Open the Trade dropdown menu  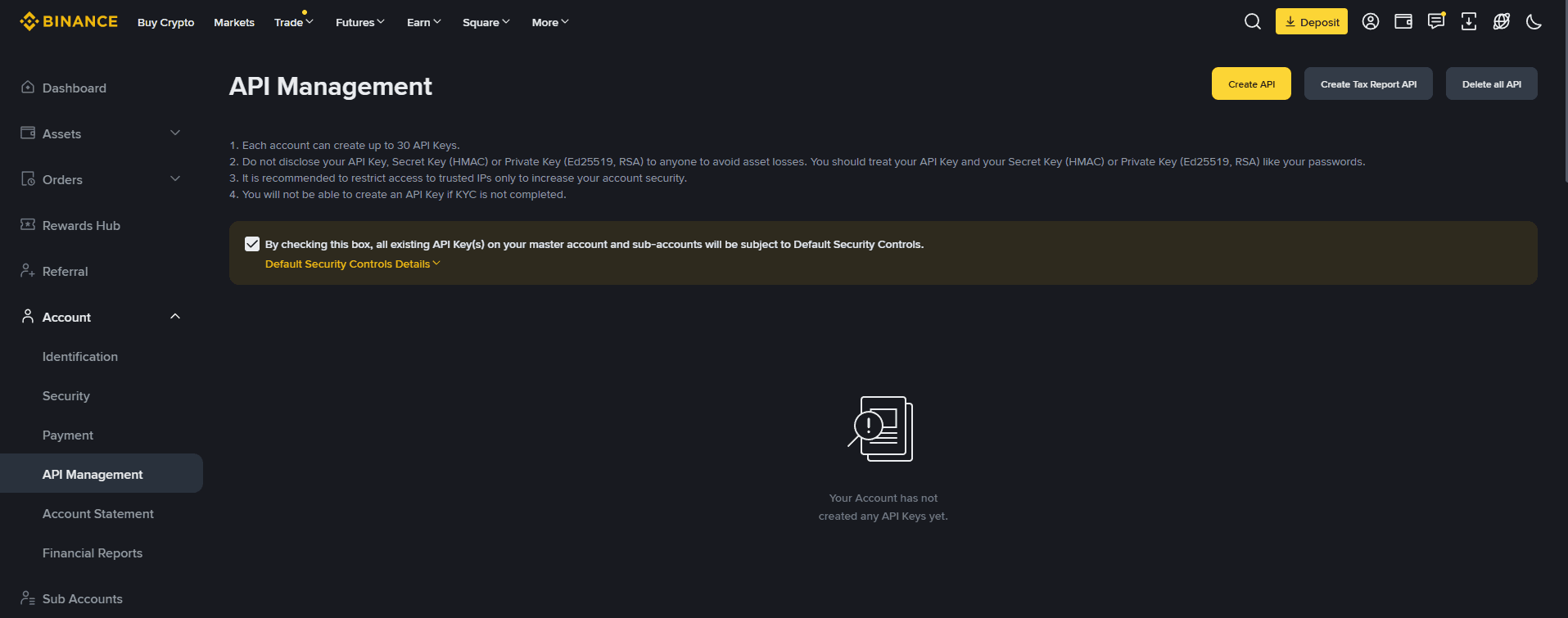pyautogui.click(x=293, y=22)
